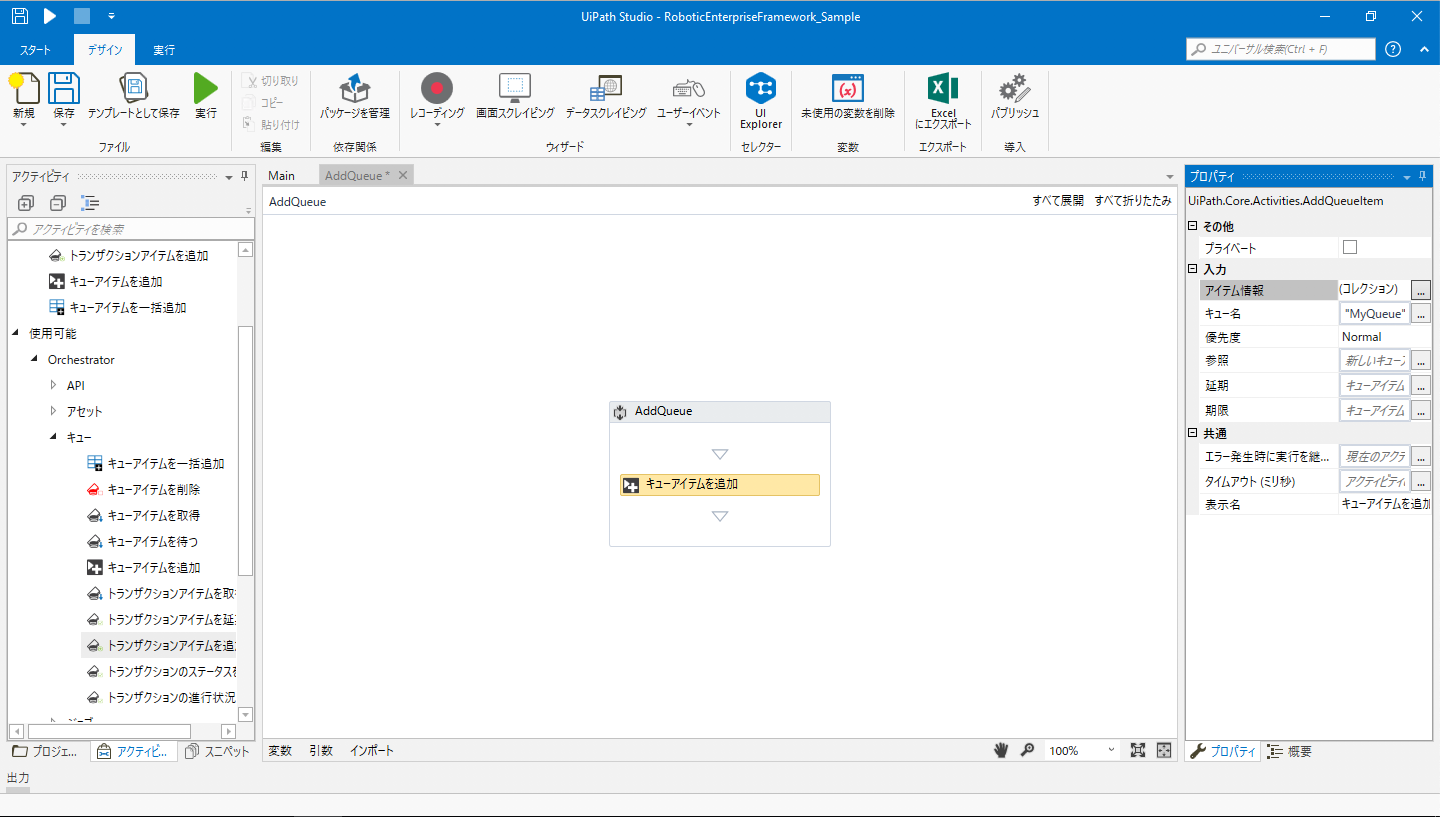Image resolution: width=1440 pixels, height=817 pixels.
Task: Expand the アセット tree node
Action: click(54, 411)
